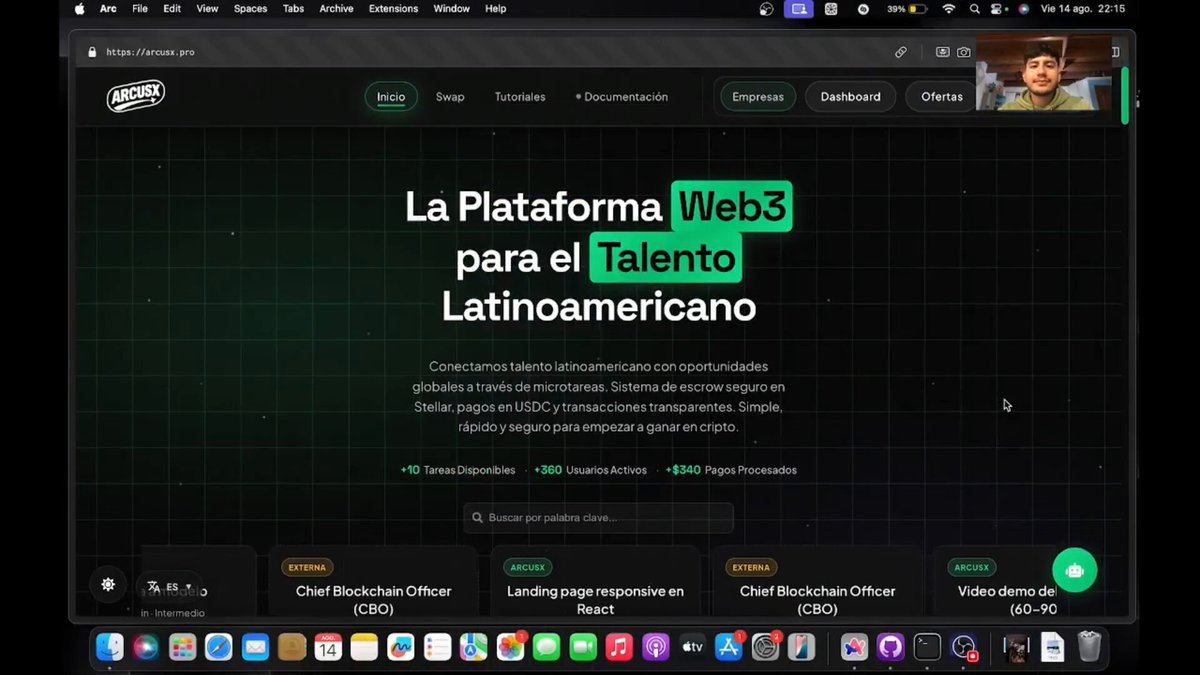Open Safari from the dock

(219, 647)
